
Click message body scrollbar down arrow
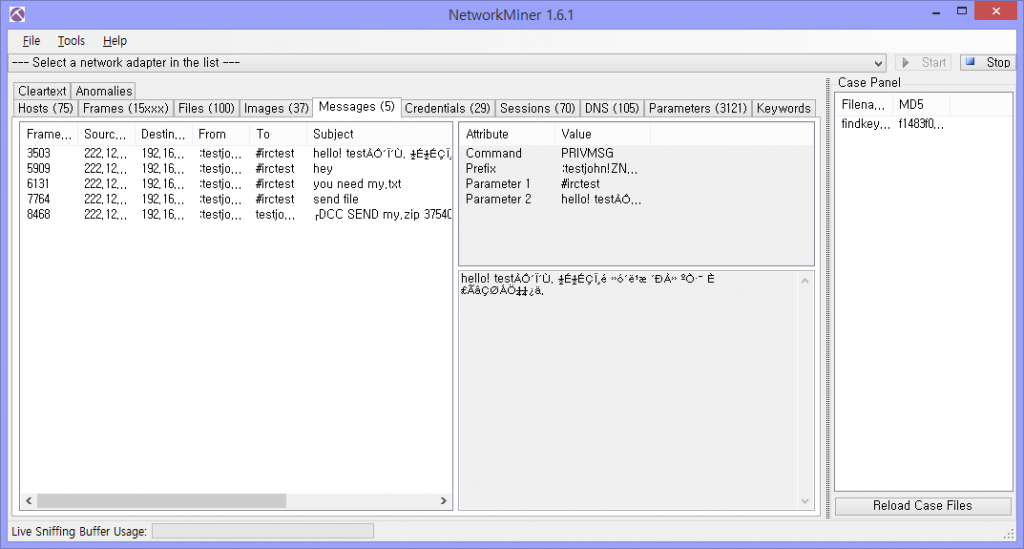[805, 501]
